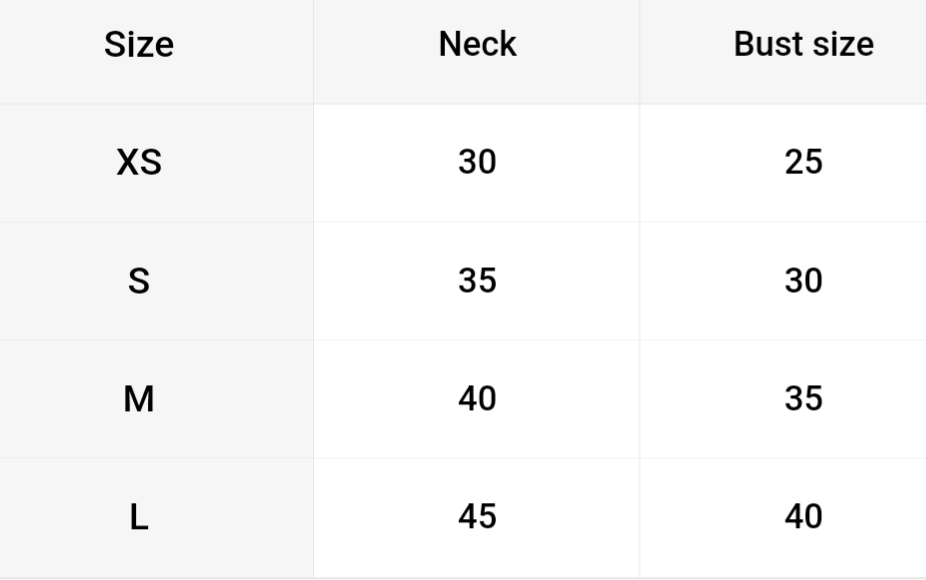This screenshot has width=926, height=580.
Task: Choose the 40 in the Bust size column
Action: coord(803,517)
